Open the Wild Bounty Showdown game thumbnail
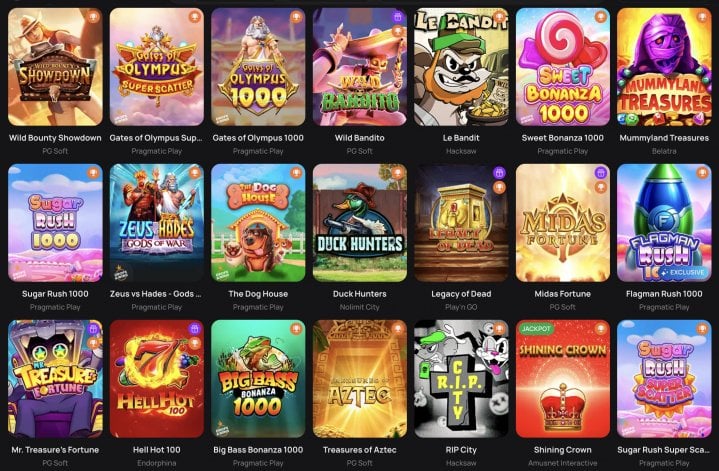The width and height of the screenshot is (719, 471). point(55,67)
